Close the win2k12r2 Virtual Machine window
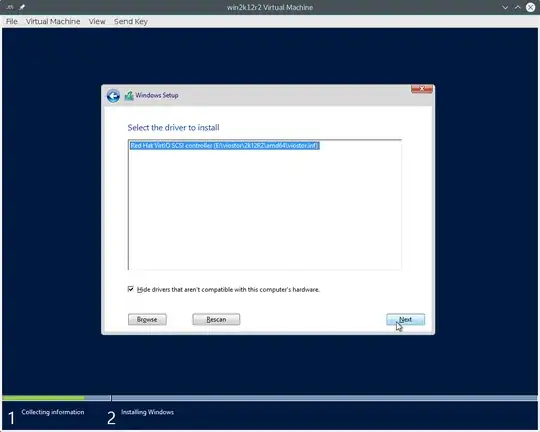540x432 pixels. coord(530,7)
